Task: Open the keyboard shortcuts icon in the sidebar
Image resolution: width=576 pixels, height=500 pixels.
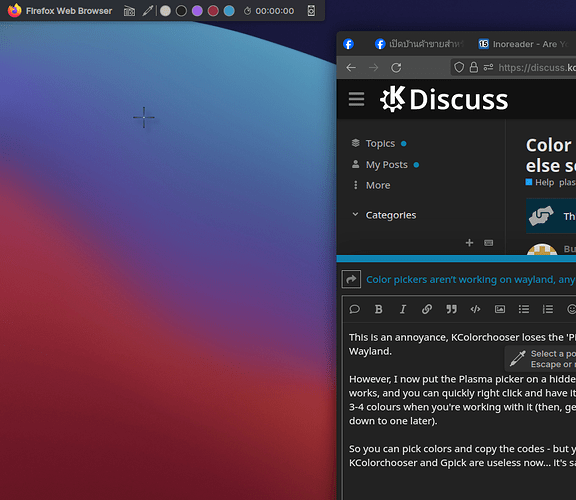Action: (x=489, y=243)
